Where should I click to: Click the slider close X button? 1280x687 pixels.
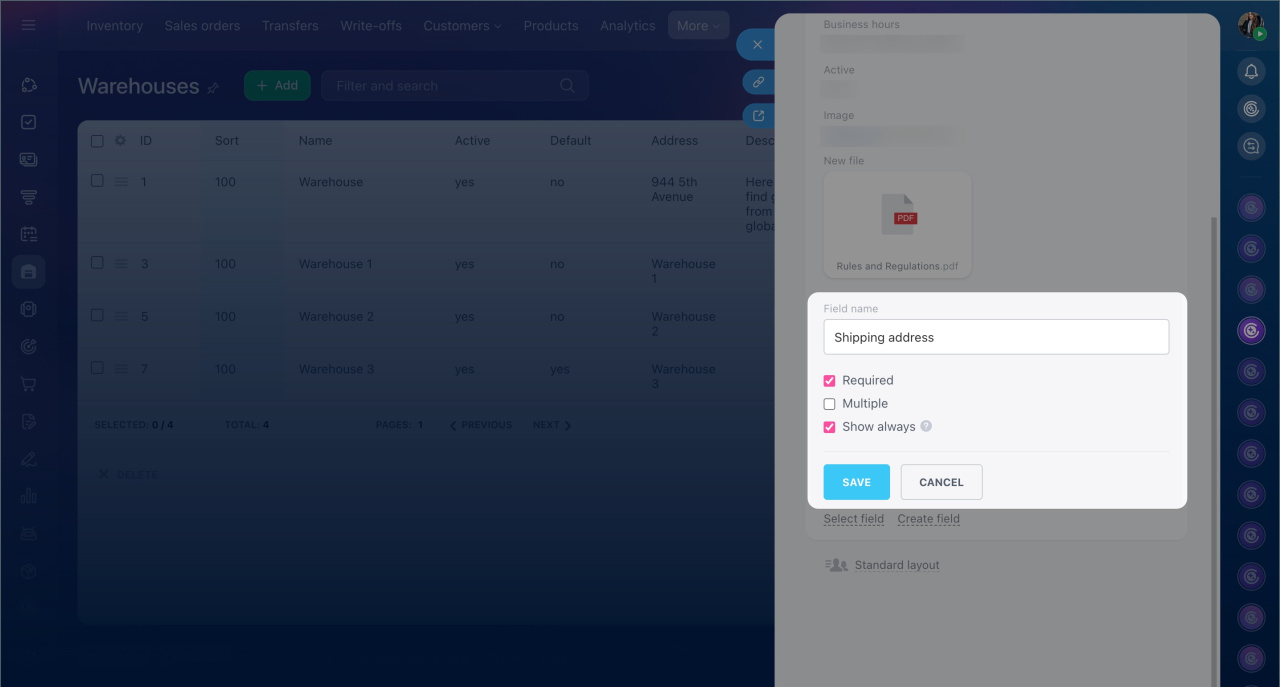tap(757, 45)
